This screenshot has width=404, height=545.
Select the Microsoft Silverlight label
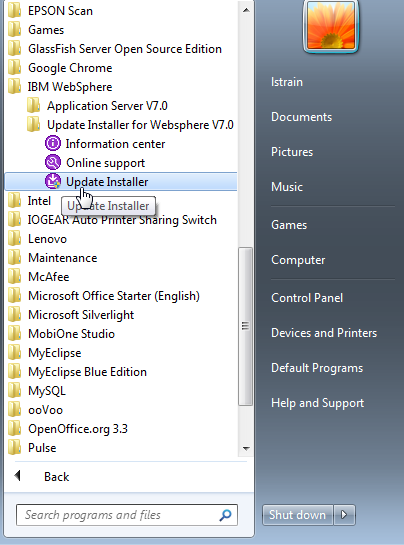81,315
